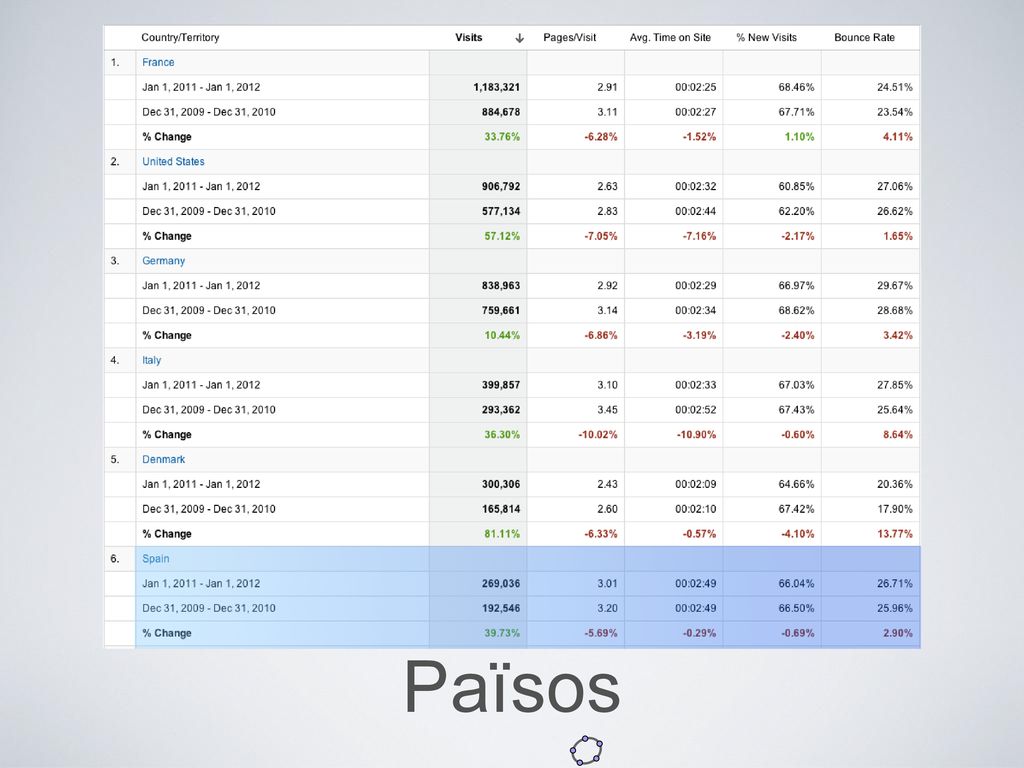
Task: Sort by Avg. Time on Site header
Action: click(x=670, y=37)
